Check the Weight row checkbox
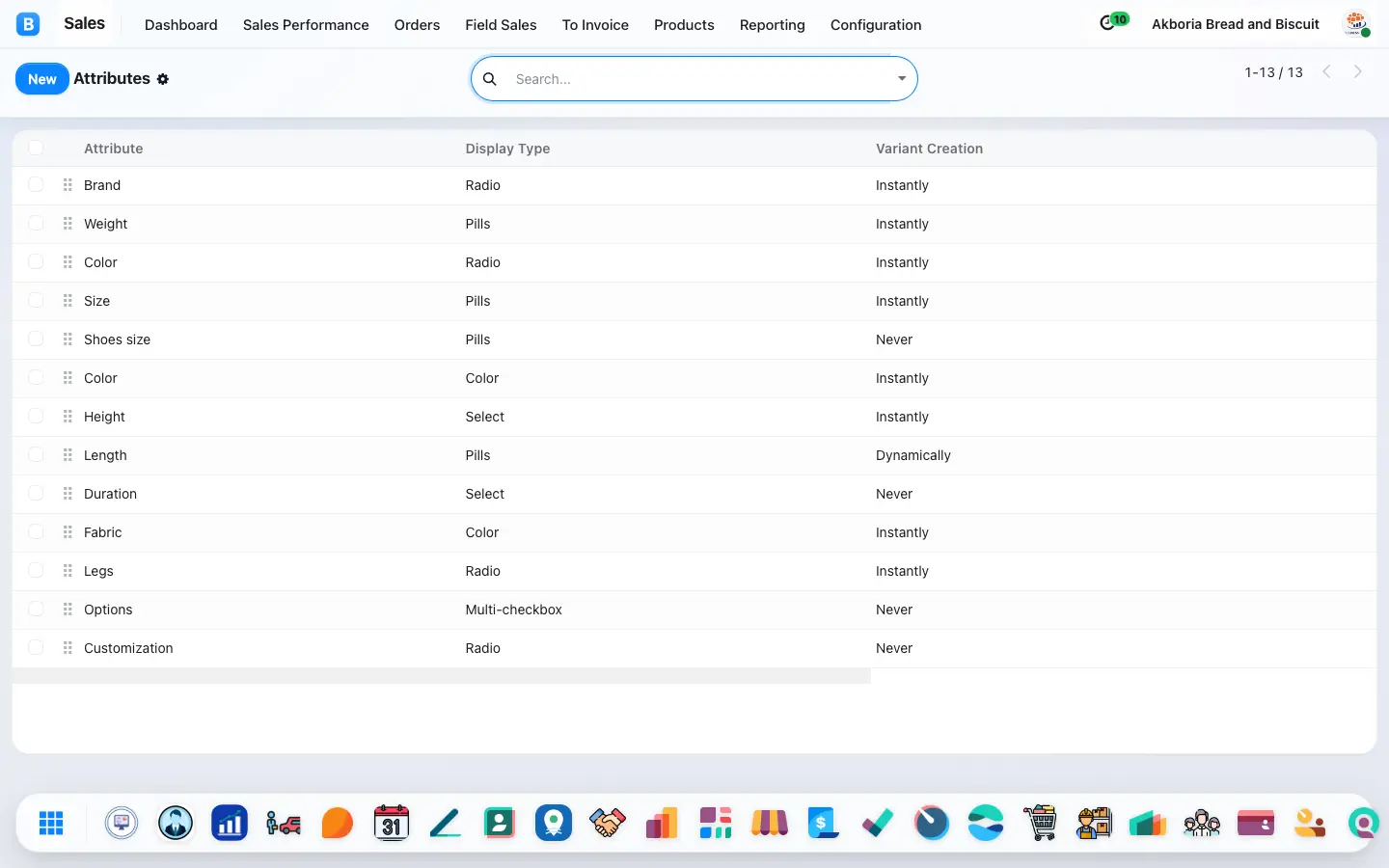Image resolution: width=1389 pixels, height=868 pixels. pos(36,223)
